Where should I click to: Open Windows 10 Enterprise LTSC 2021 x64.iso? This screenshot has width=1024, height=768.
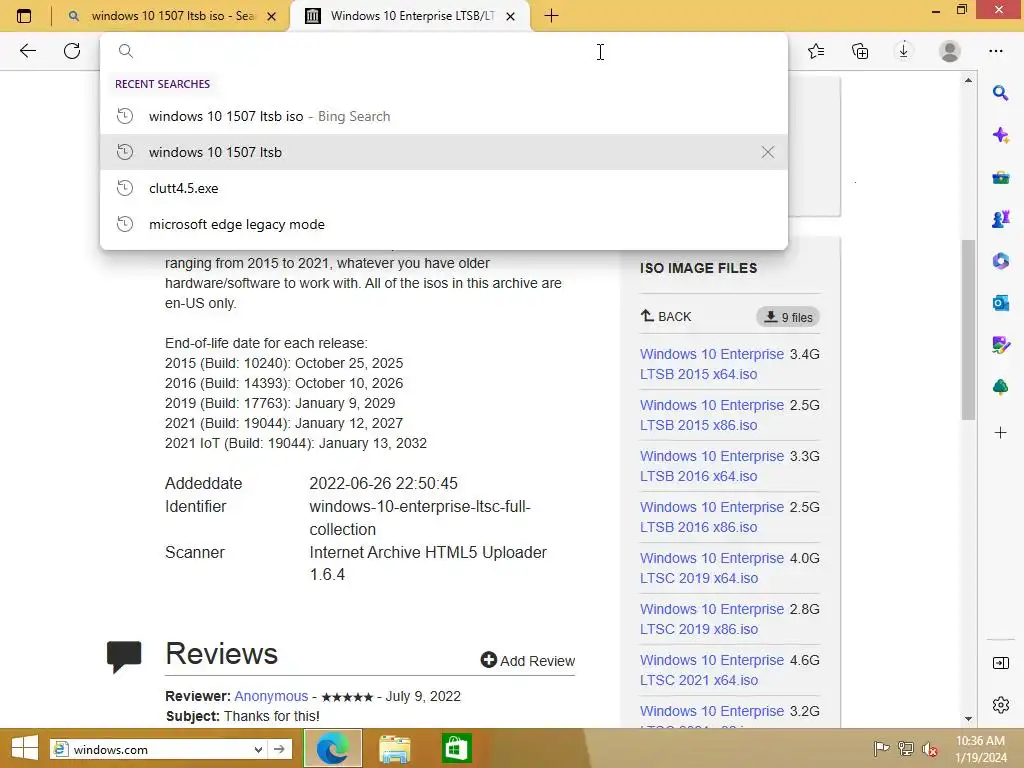click(x=712, y=669)
